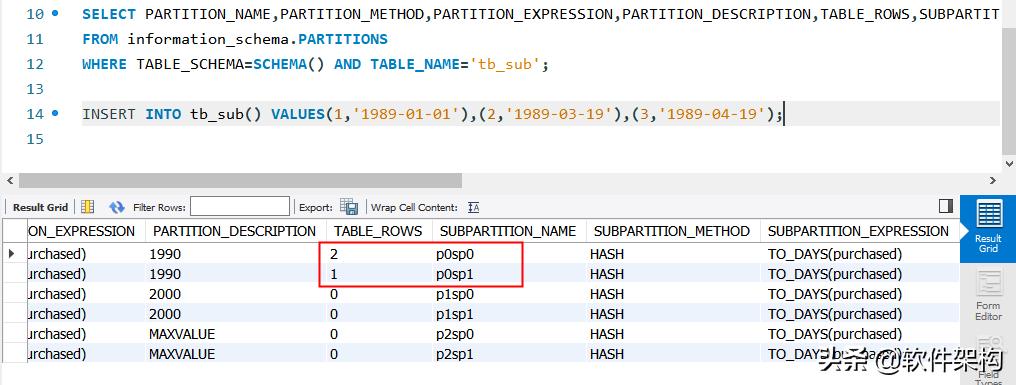Click line number 13 in the gutter

pos(35,89)
